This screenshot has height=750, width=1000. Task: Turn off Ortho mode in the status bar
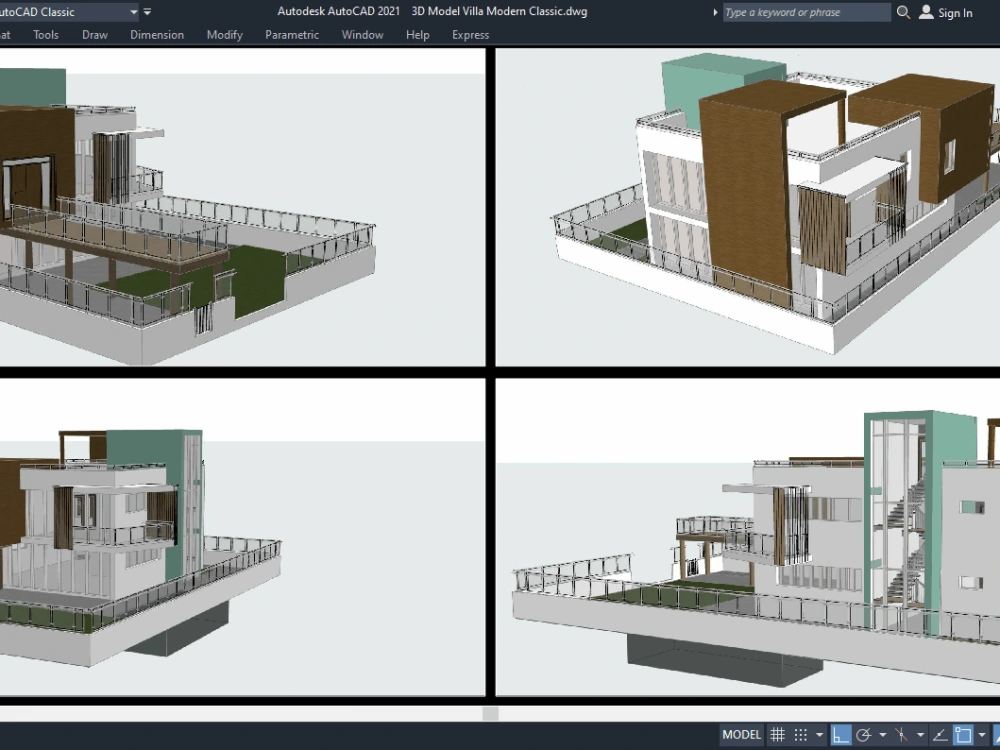click(x=839, y=735)
